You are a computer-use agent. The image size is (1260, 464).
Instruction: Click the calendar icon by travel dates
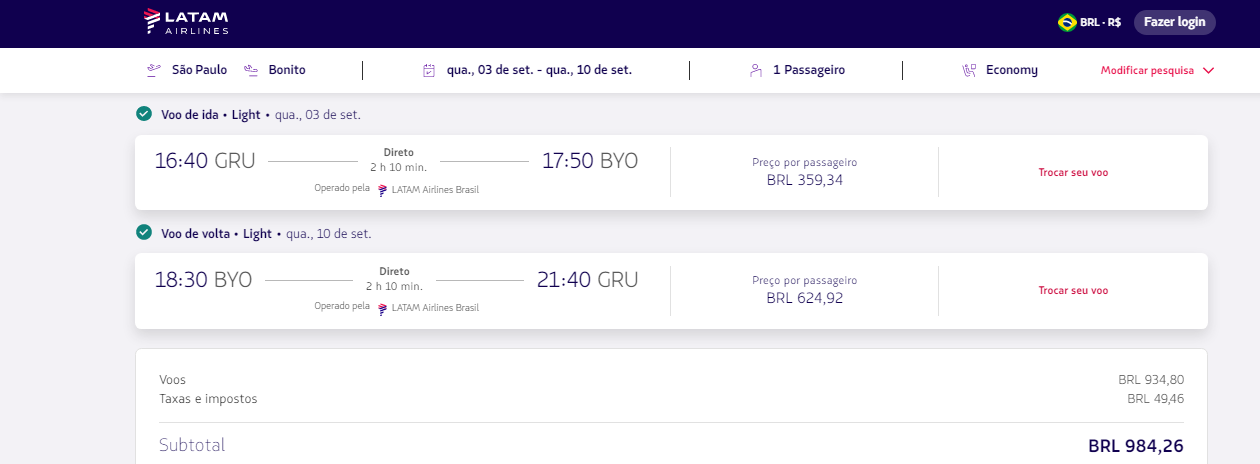[x=429, y=71]
